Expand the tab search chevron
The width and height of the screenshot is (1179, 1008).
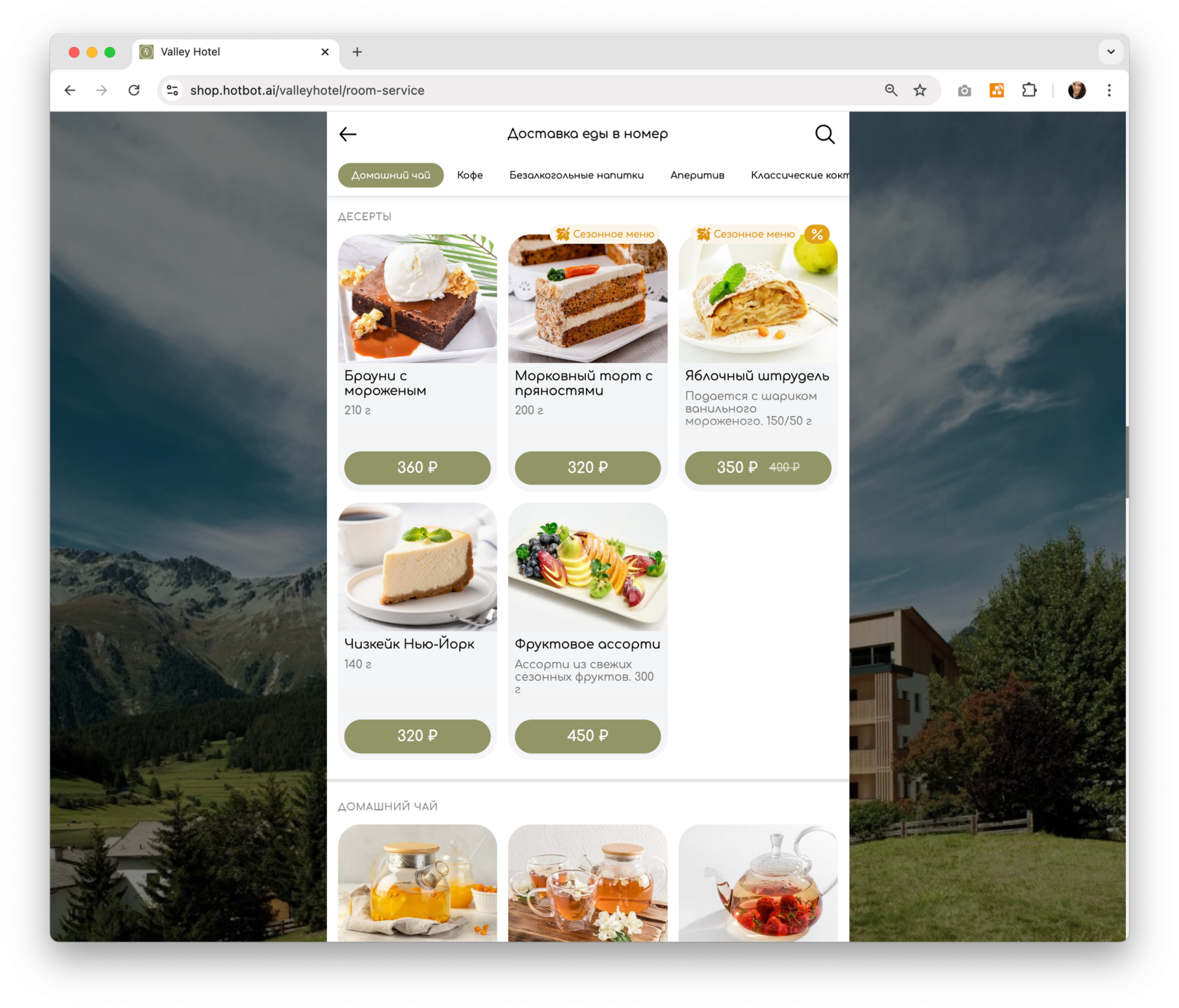[x=1111, y=52]
